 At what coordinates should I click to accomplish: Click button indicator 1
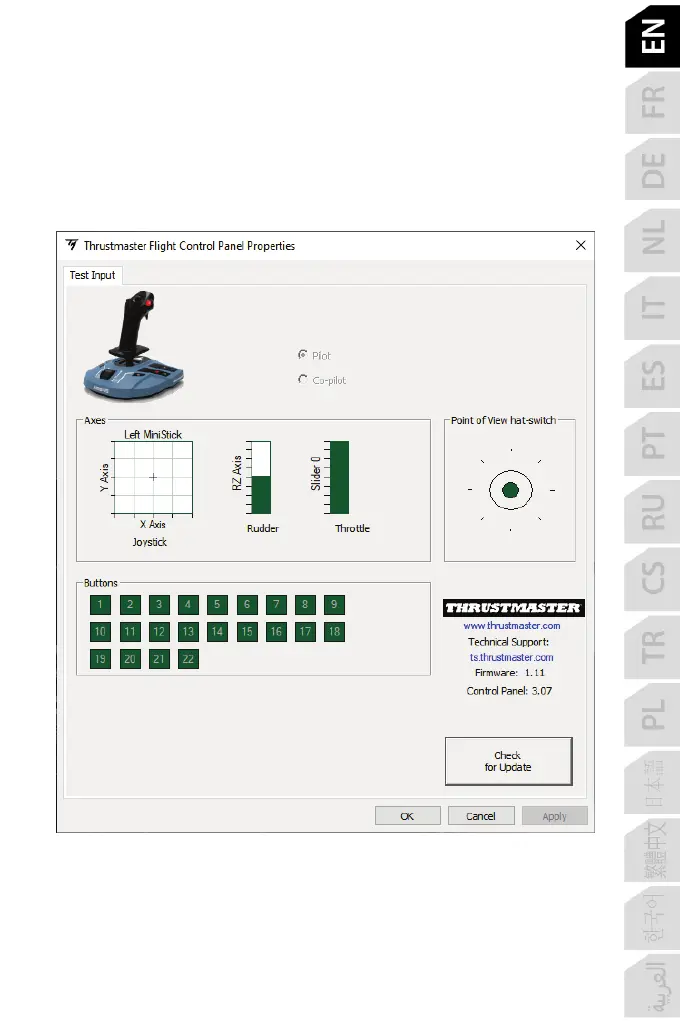coord(100,605)
